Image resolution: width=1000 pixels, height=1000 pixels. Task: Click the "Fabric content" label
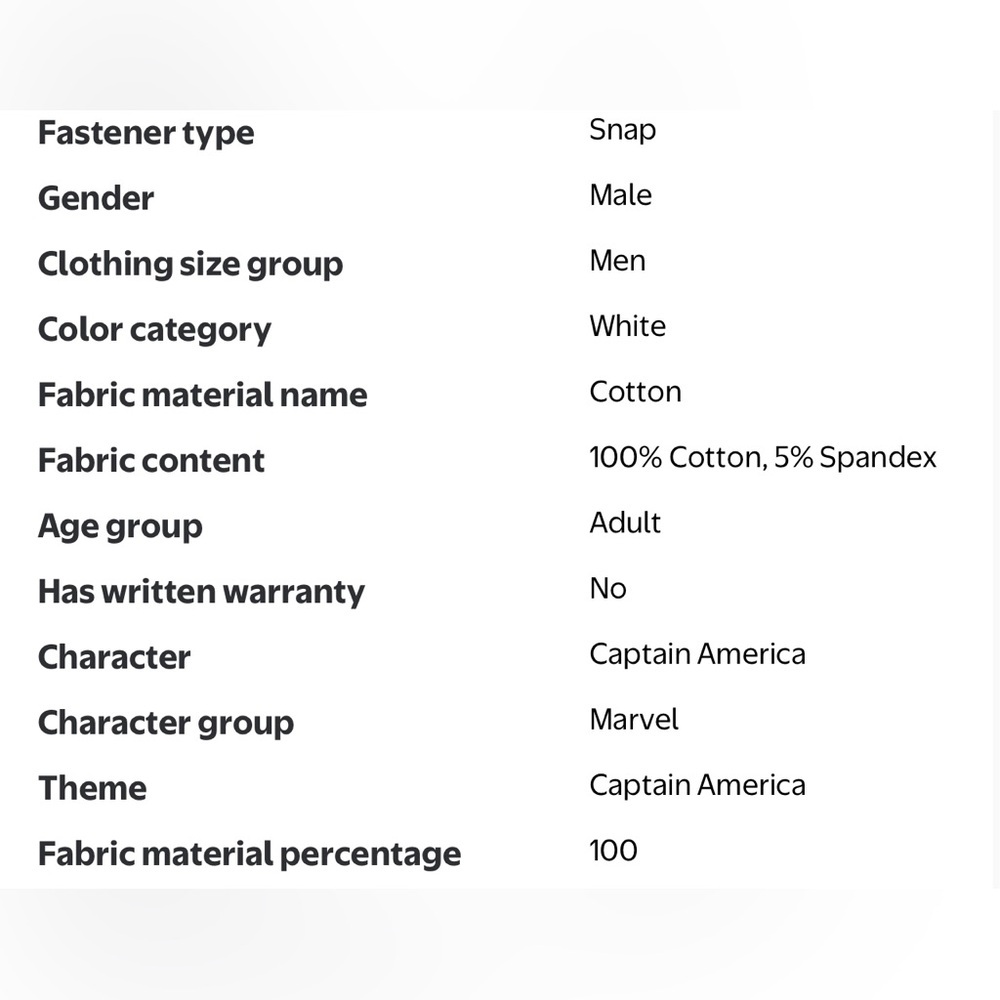tap(151, 461)
